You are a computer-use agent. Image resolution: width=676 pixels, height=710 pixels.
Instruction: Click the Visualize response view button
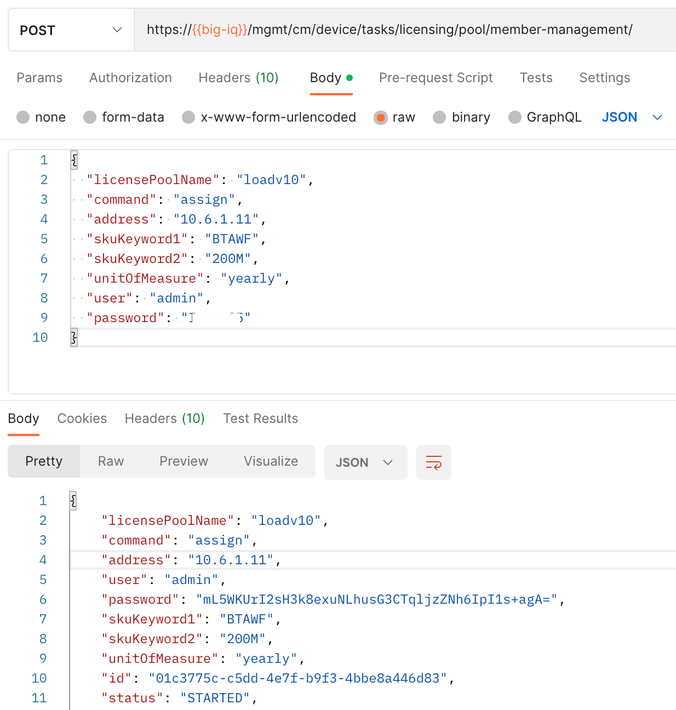[x=271, y=461]
